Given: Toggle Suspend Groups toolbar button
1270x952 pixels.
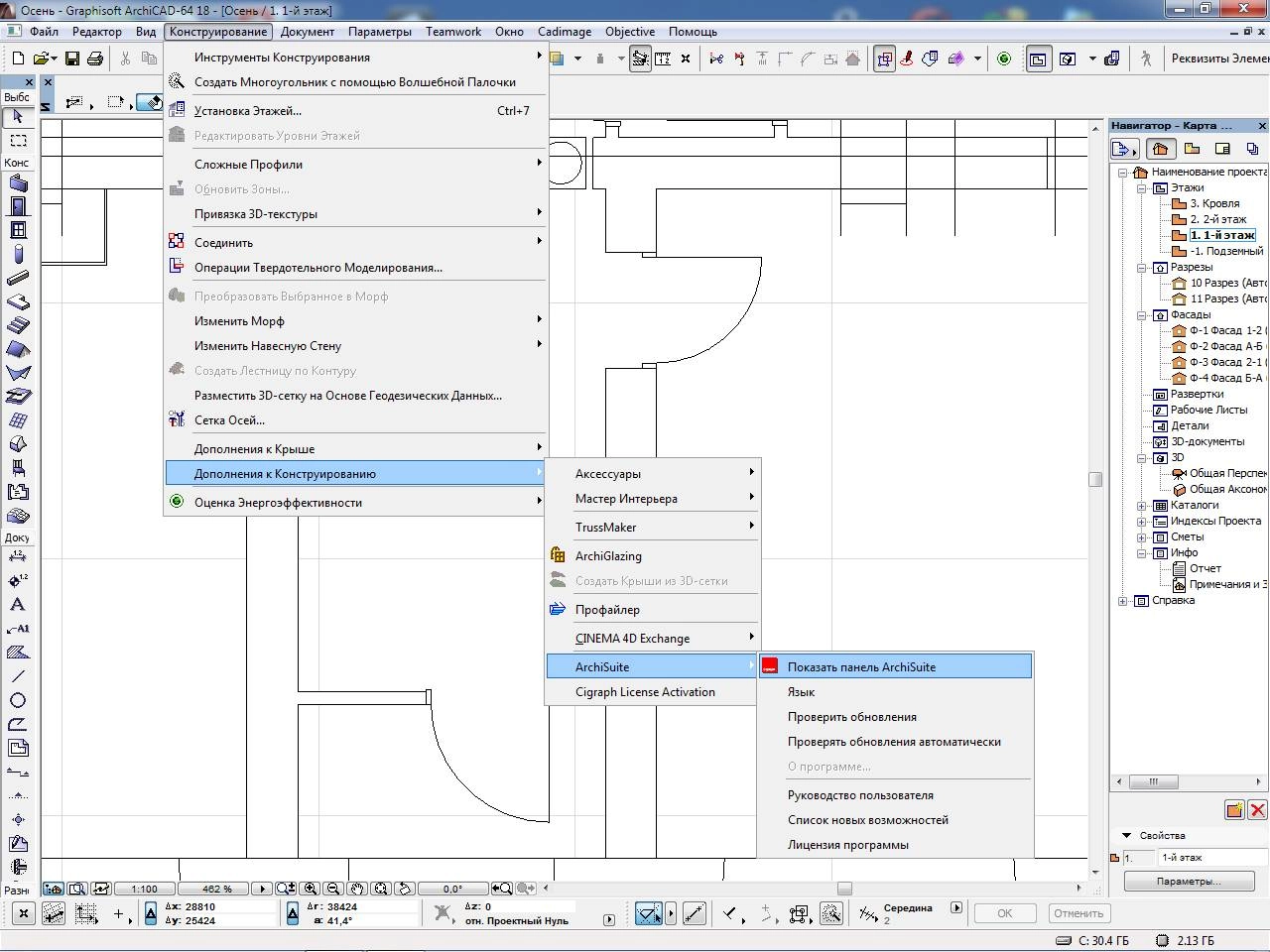Looking at the screenshot, I should tap(883, 59).
